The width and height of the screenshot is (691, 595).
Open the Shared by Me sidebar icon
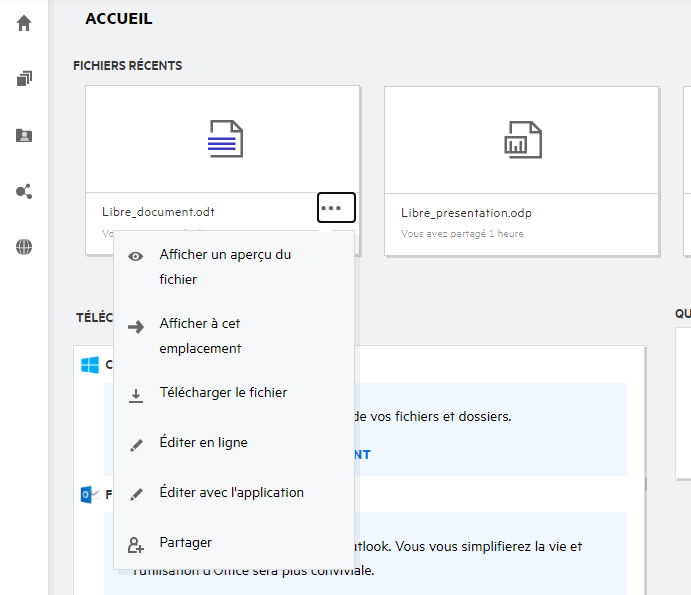point(24,191)
